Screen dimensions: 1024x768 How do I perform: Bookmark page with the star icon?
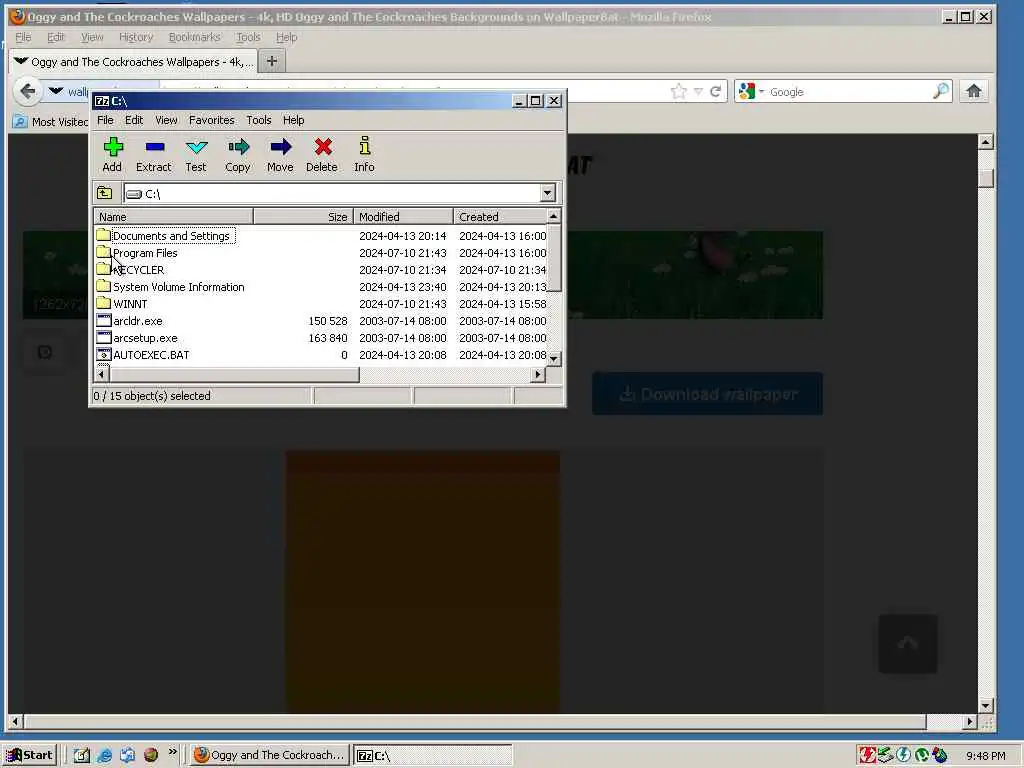(x=679, y=91)
